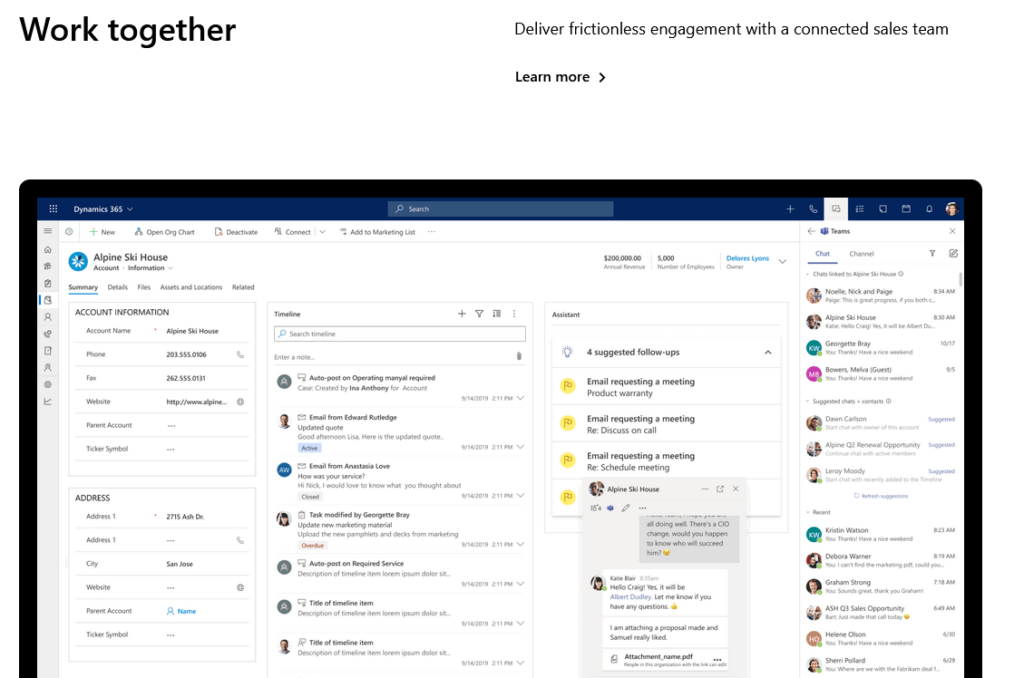Screen dimensions: 1024x678
Task: Open Assets and Locations tab
Action: pos(191,287)
